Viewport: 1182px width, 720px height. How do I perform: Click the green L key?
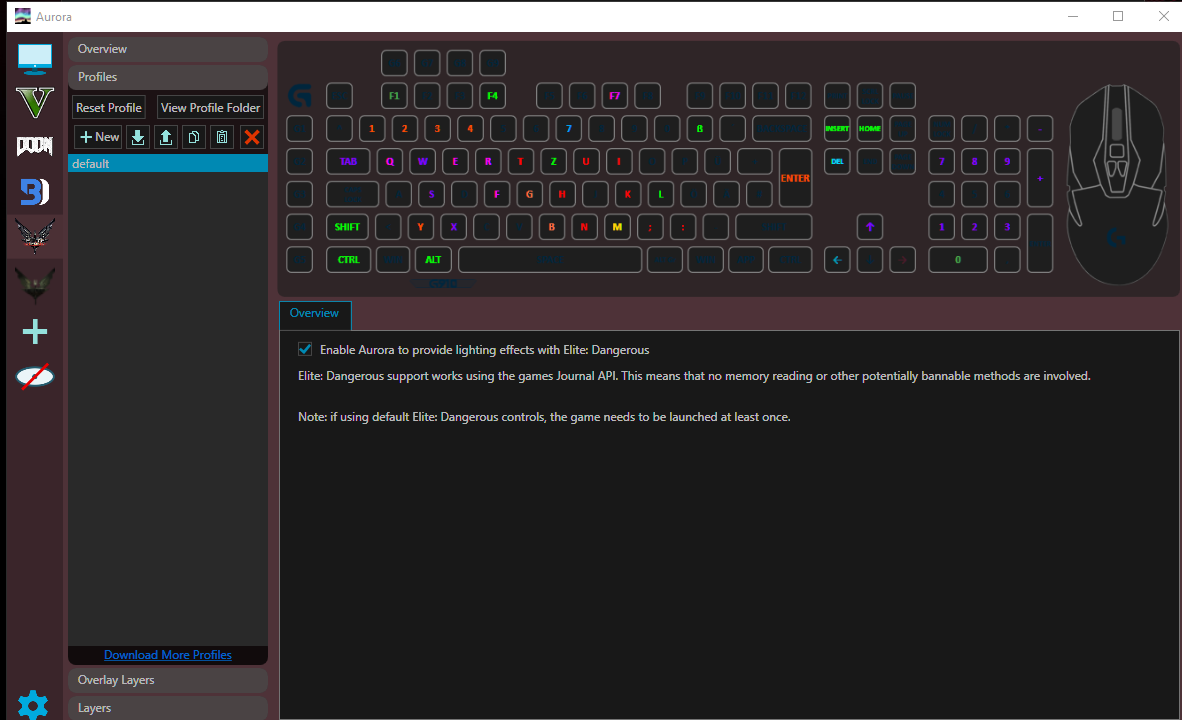click(660, 194)
